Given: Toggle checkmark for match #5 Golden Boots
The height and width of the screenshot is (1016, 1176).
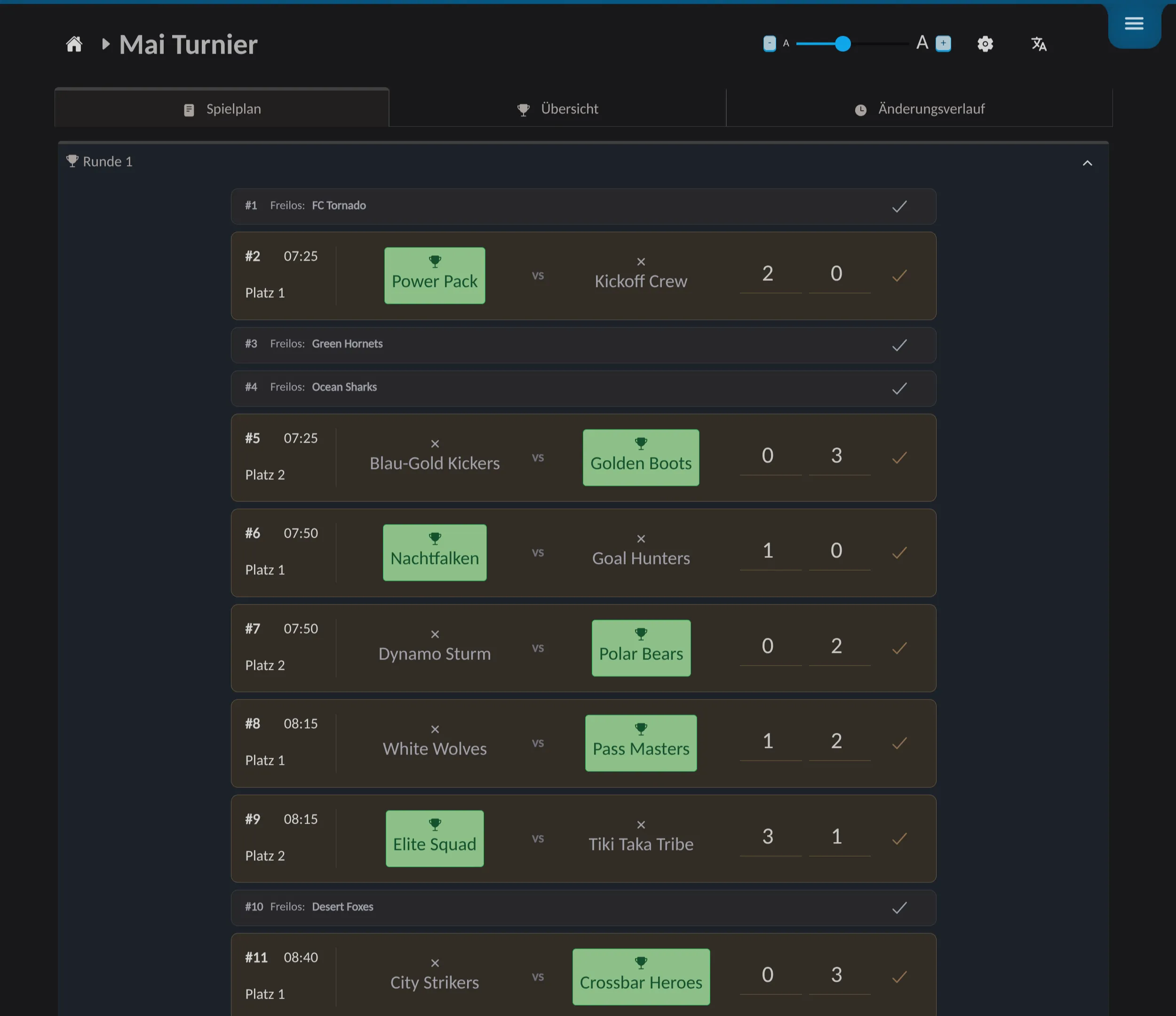Looking at the screenshot, I should 899,458.
